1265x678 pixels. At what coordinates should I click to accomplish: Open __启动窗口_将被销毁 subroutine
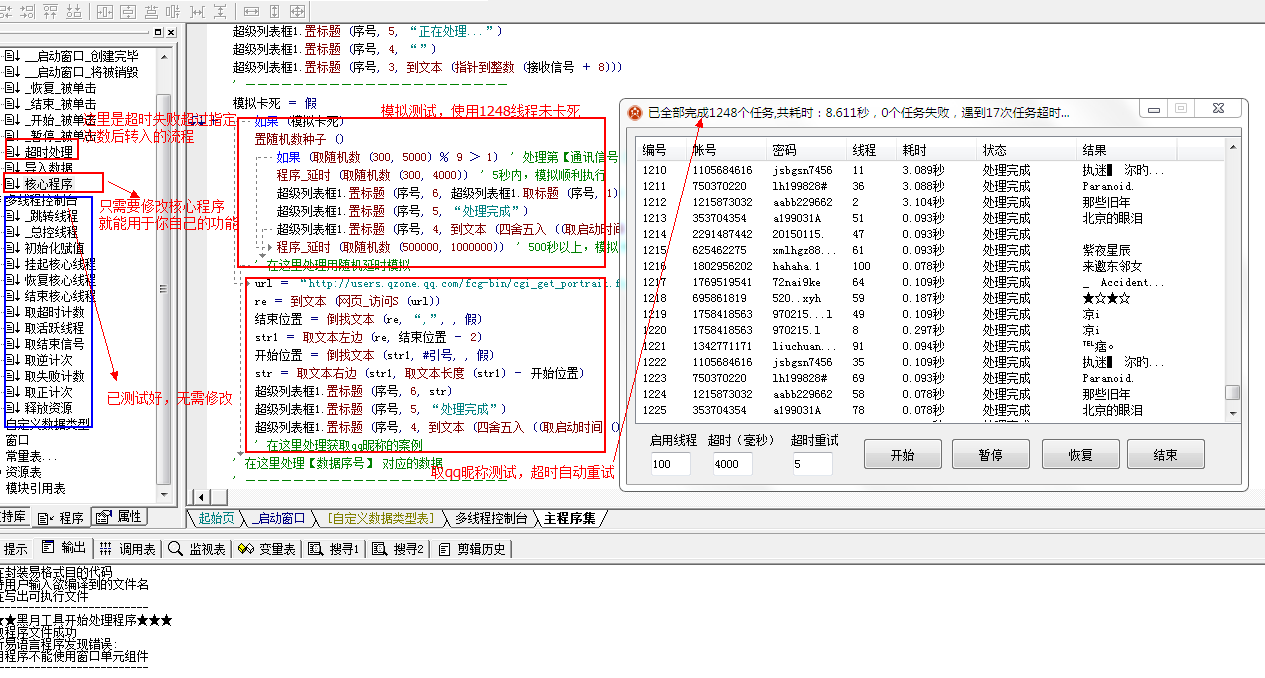pos(81,72)
